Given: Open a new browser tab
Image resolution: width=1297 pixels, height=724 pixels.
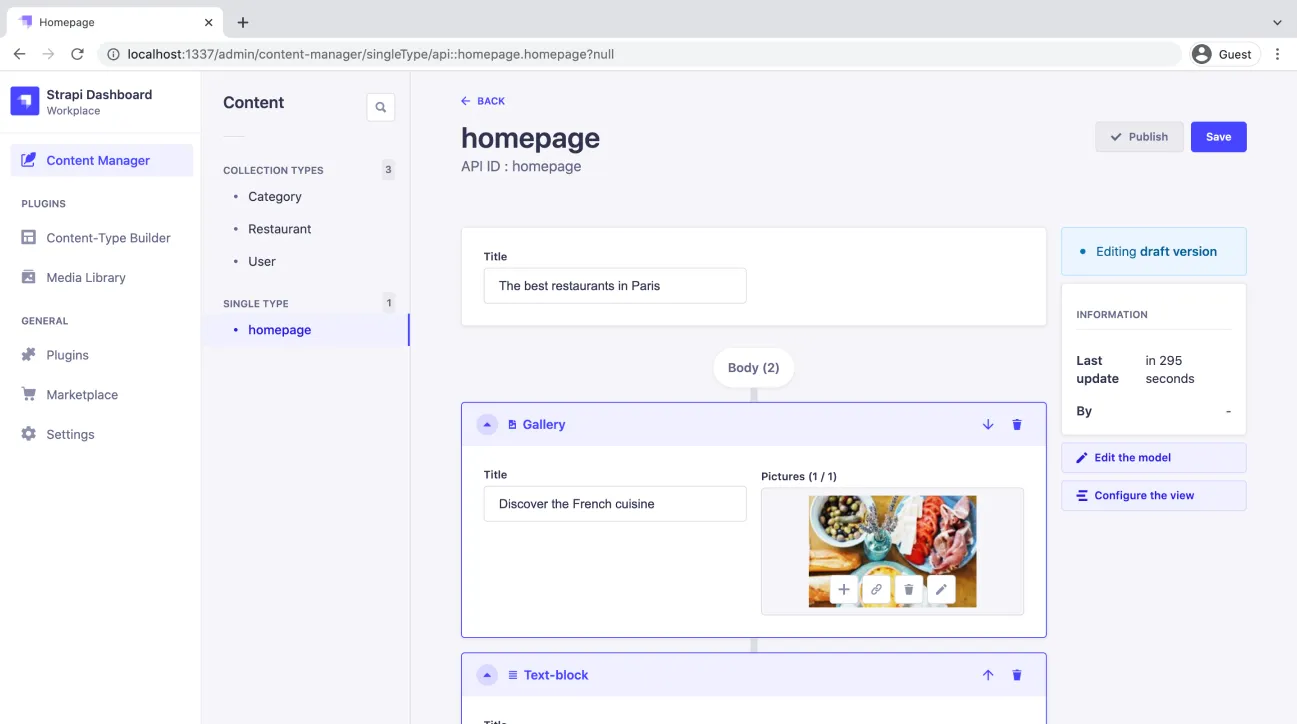Looking at the screenshot, I should (x=243, y=22).
